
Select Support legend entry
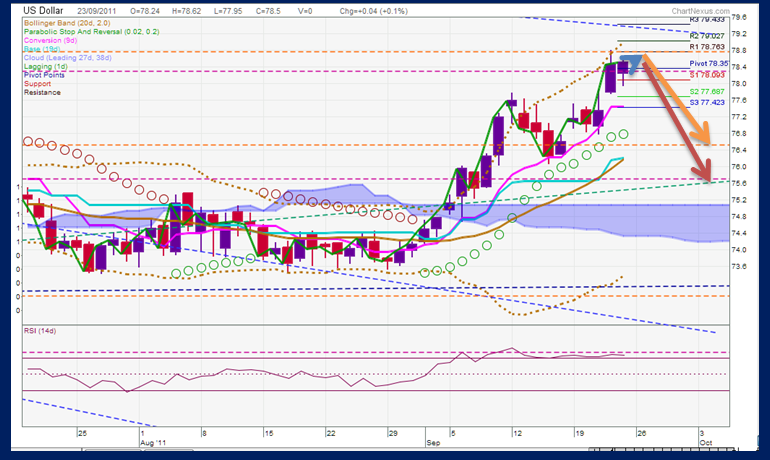click(37, 83)
